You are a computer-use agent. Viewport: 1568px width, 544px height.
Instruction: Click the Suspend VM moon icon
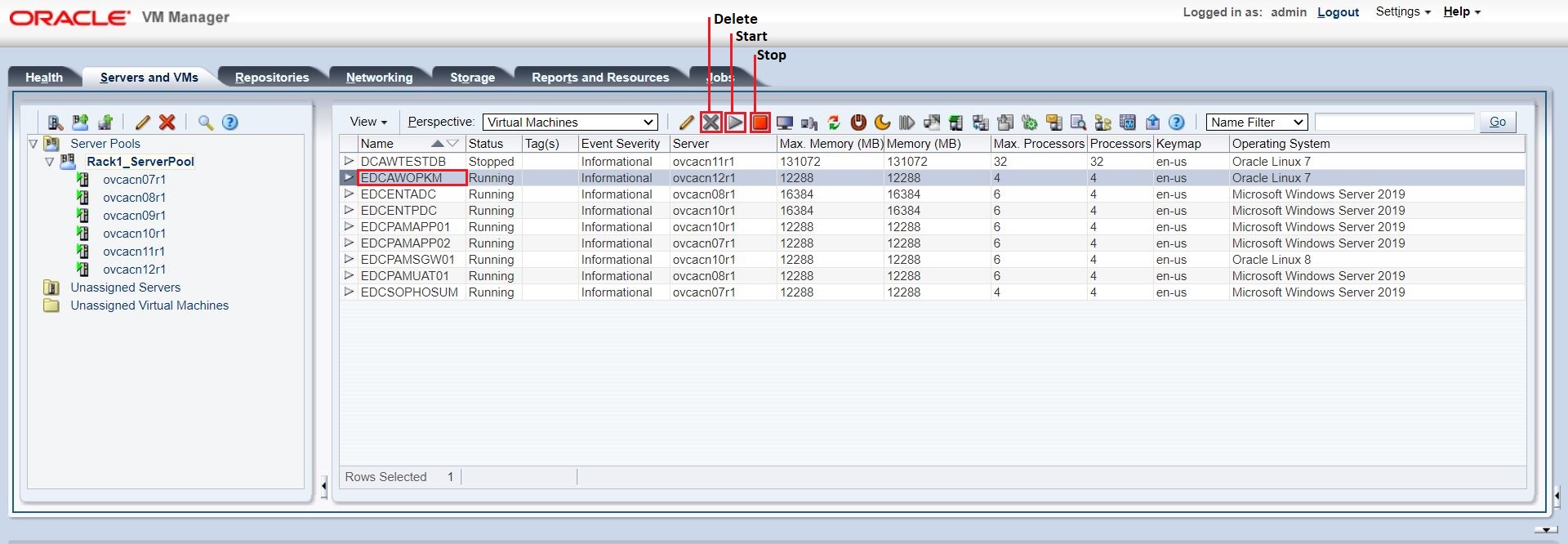(883, 123)
